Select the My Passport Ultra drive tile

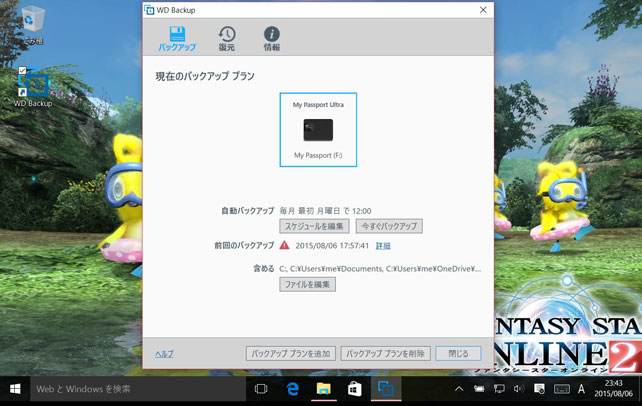tap(318, 129)
